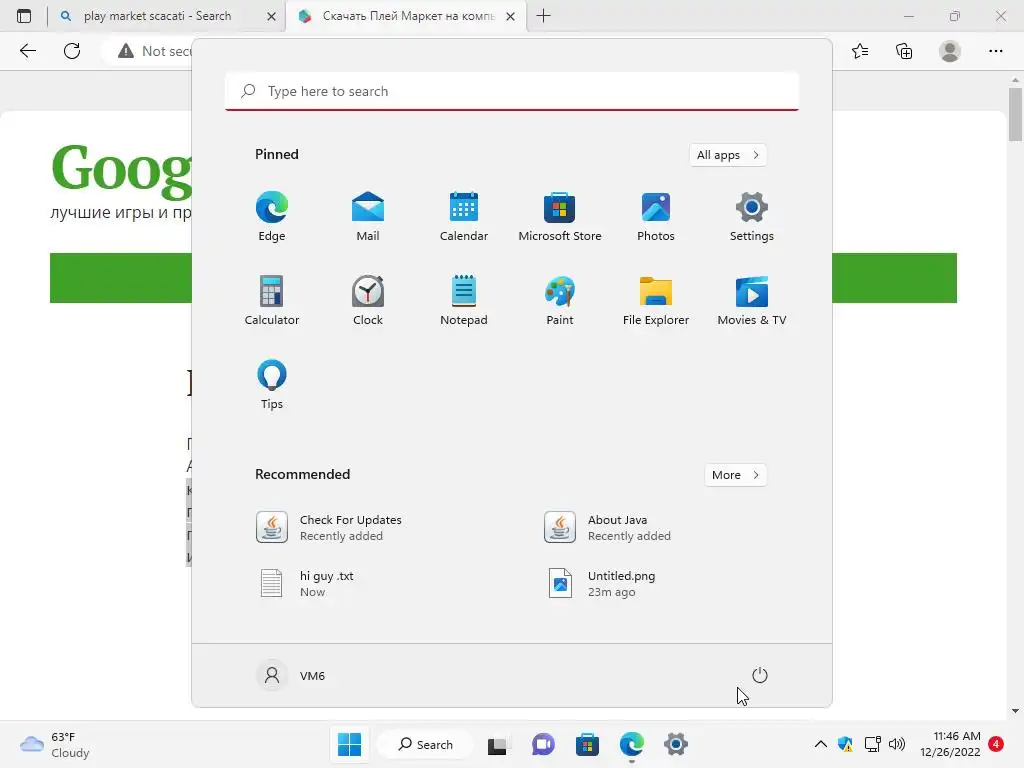Close the play market scacati tab
Image resolution: width=1024 pixels, height=768 pixels.
point(272,16)
